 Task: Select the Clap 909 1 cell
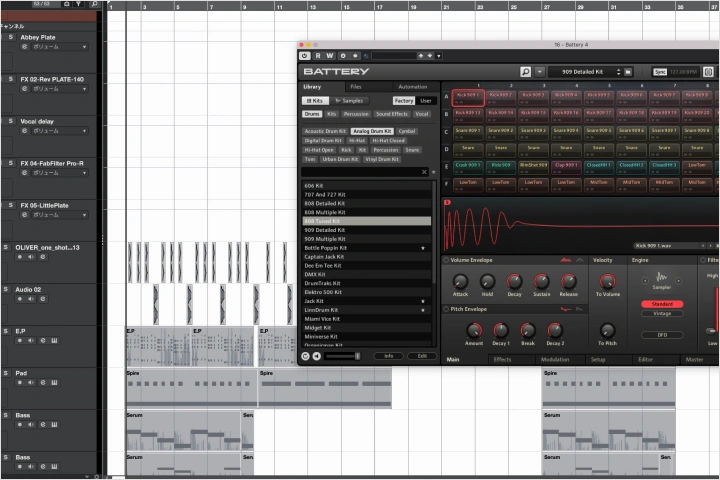pos(566,167)
